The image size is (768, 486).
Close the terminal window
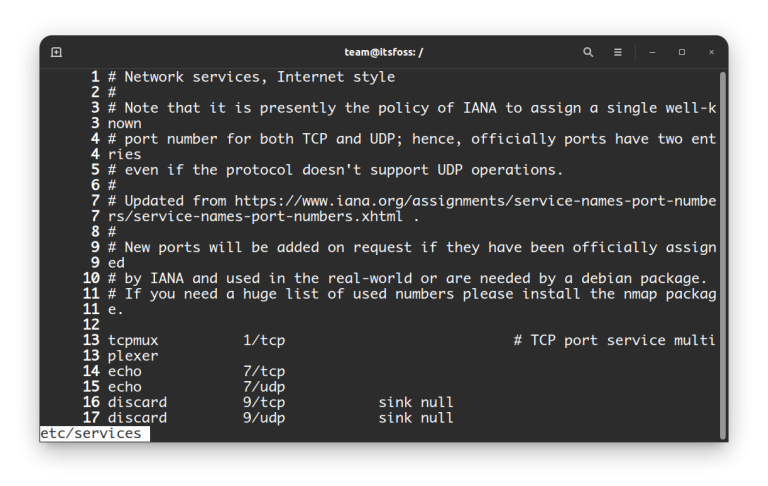click(x=712, y=52)
